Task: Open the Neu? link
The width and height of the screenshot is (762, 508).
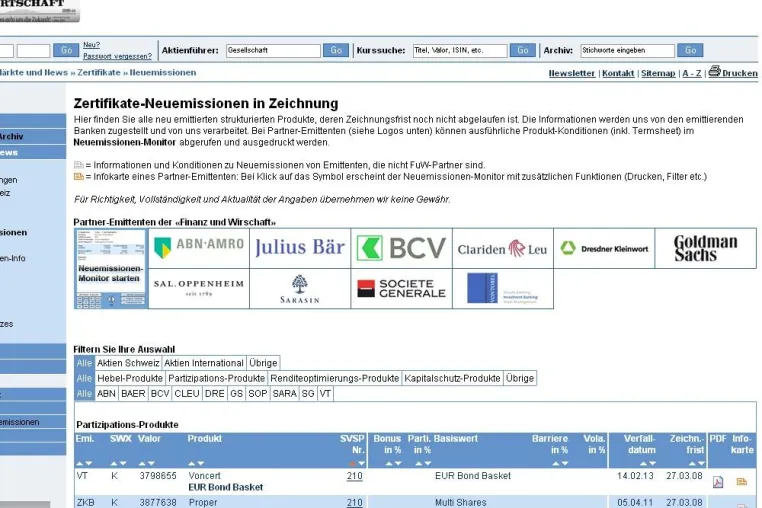Action: [91, 45]
